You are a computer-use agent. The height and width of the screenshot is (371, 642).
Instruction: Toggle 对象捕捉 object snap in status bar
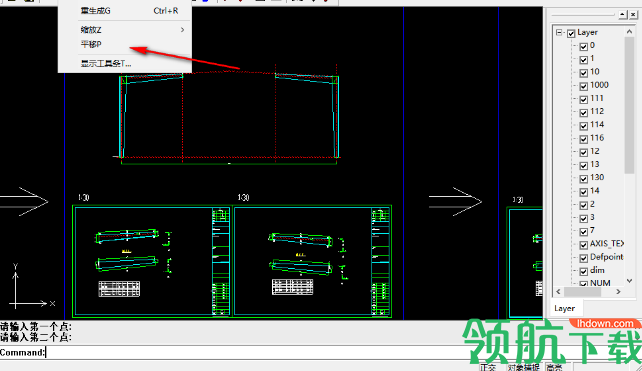pyautogui.click(x=524, y=367)
